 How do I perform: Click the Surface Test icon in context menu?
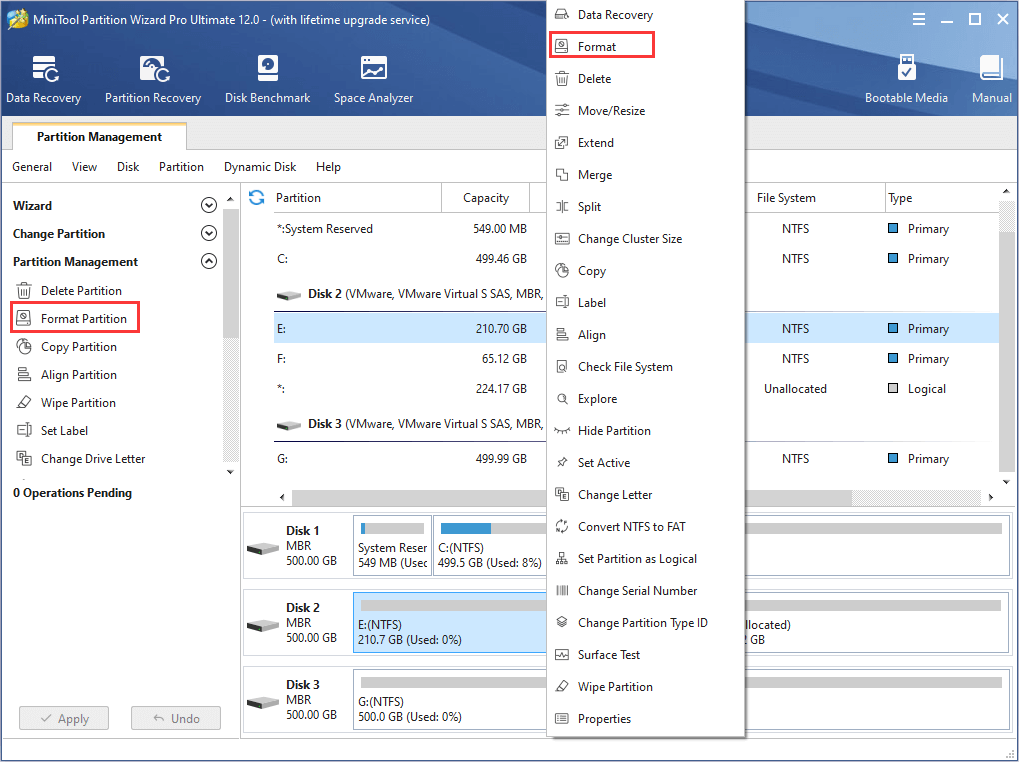[x=562, y=654]
